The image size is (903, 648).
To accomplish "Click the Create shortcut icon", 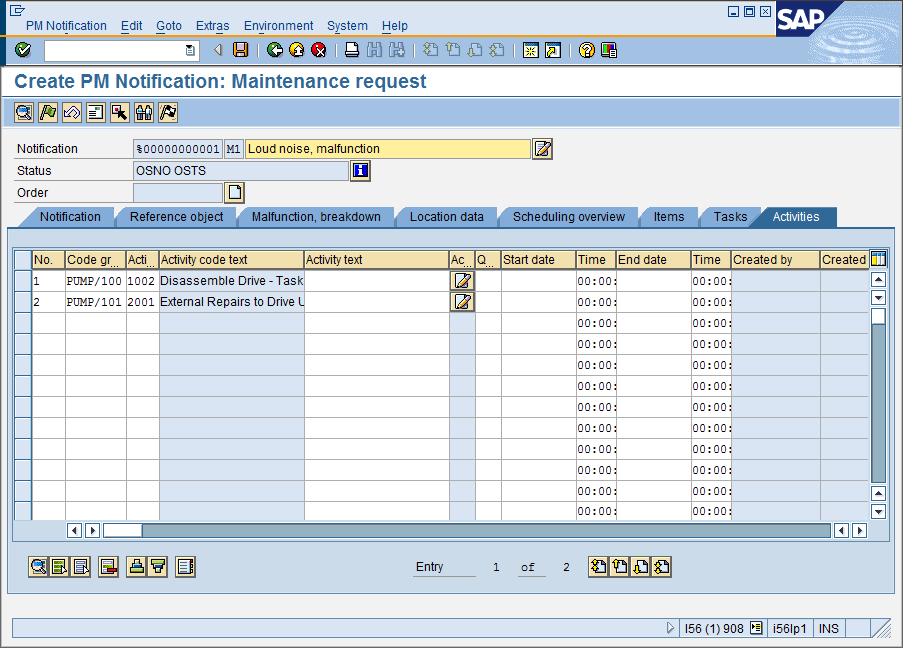I will [553, 50].
